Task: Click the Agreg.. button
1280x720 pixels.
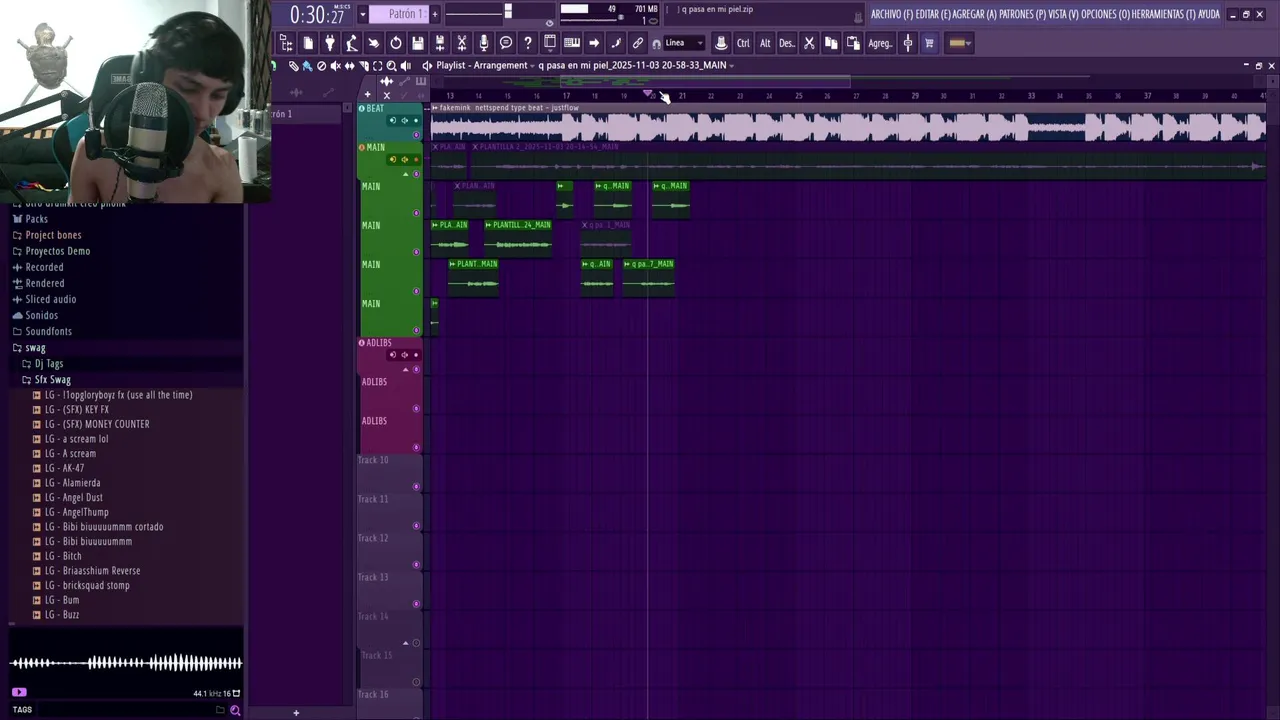Action: [880, 43]
